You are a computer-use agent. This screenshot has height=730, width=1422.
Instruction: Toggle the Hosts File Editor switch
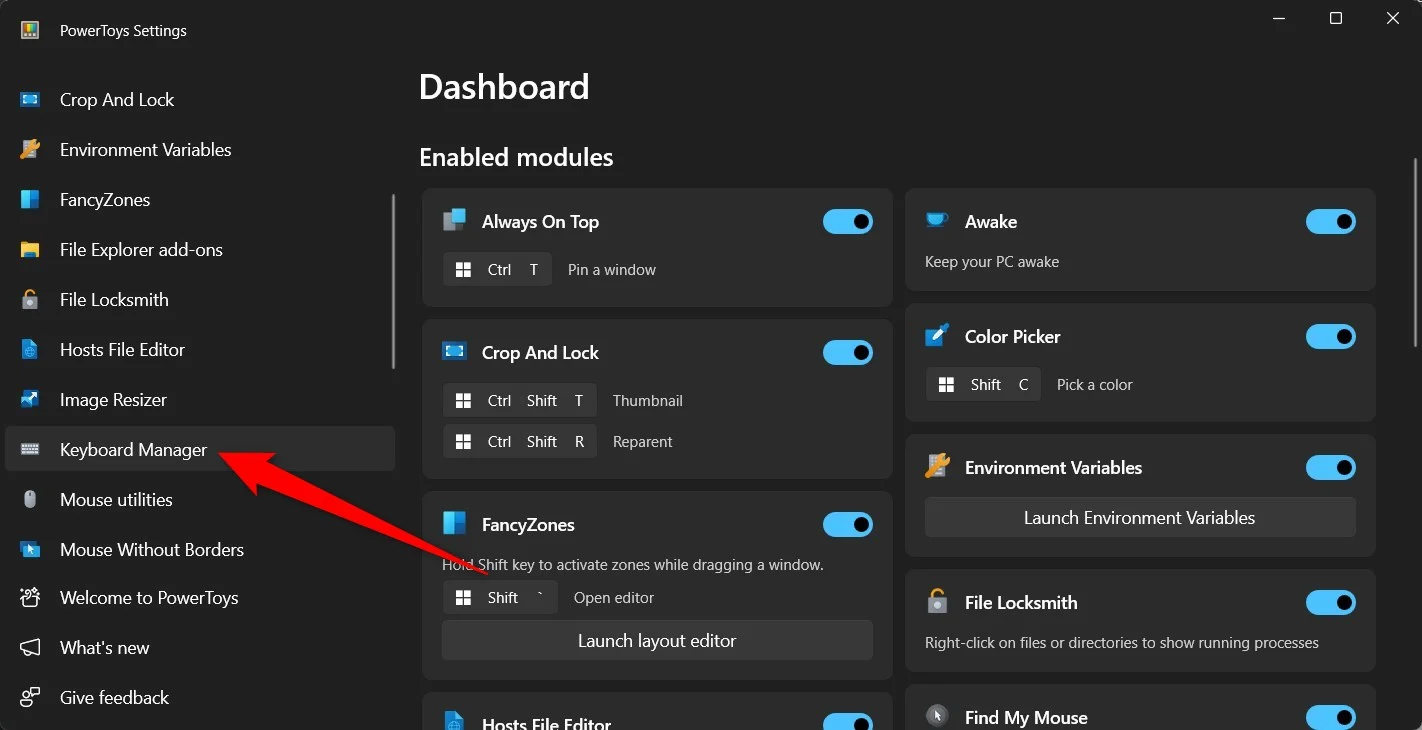[848, 722]
